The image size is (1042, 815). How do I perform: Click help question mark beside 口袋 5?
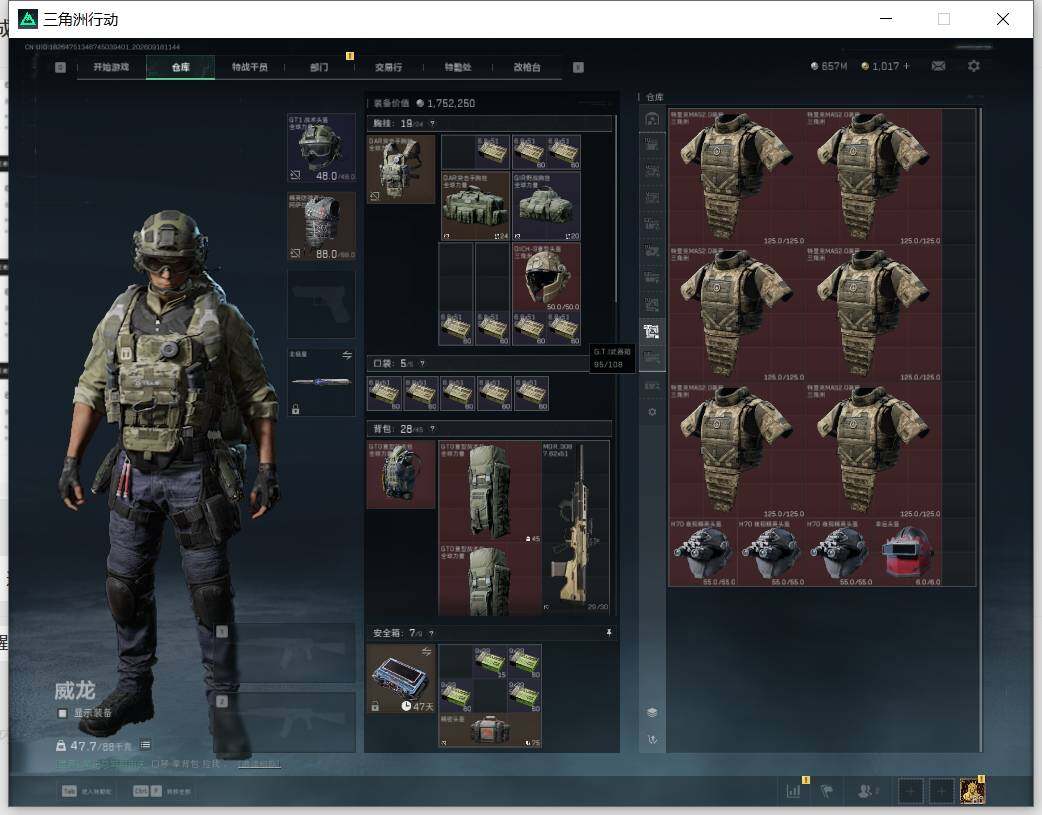[x=422, y=364]
